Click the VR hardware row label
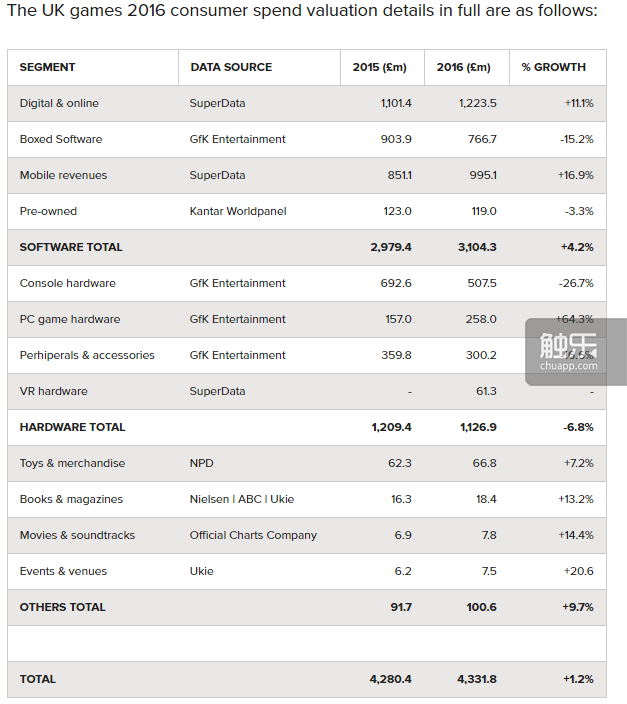 click(53, 391)
